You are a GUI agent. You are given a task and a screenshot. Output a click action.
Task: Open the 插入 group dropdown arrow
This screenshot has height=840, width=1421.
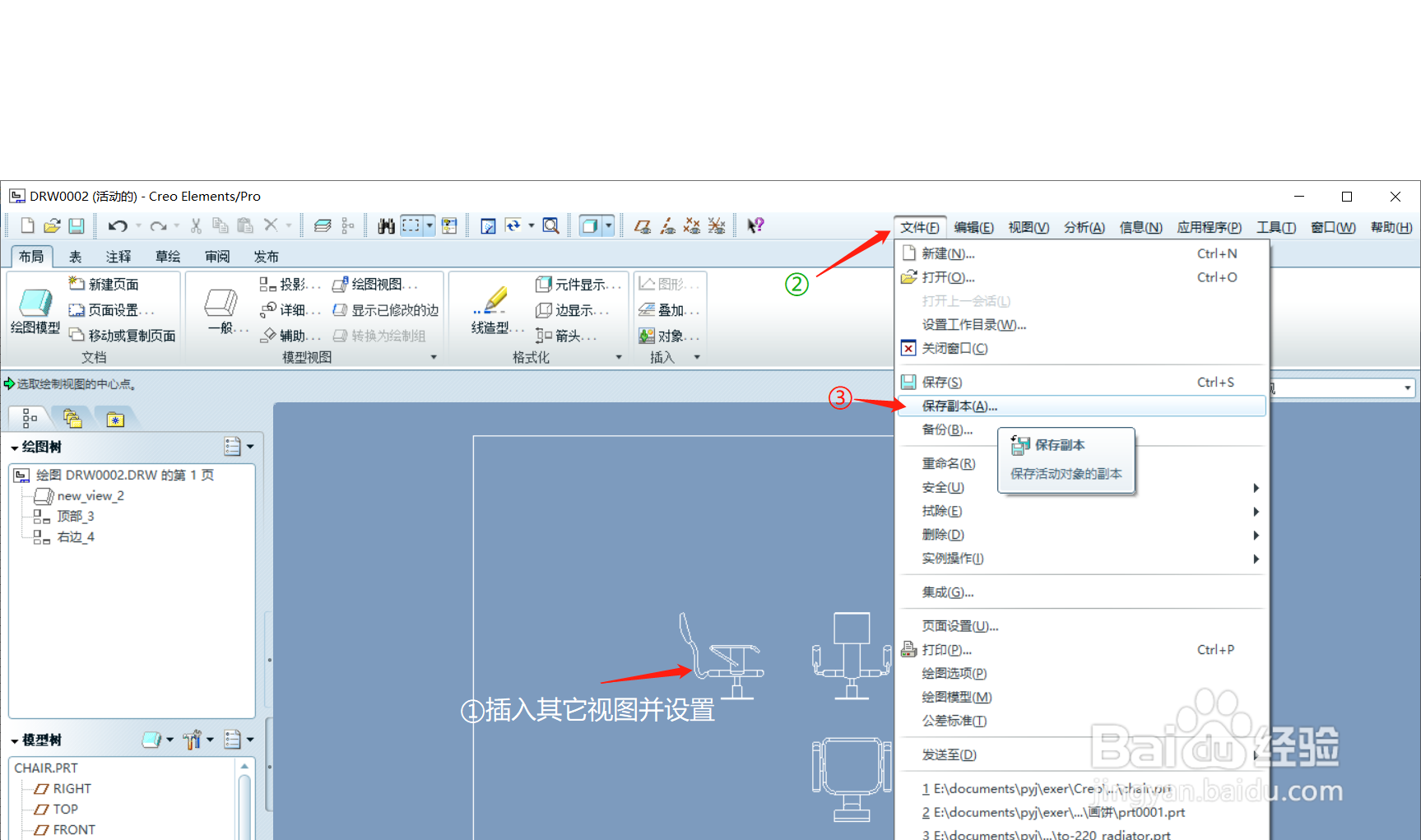click(696, 356)
